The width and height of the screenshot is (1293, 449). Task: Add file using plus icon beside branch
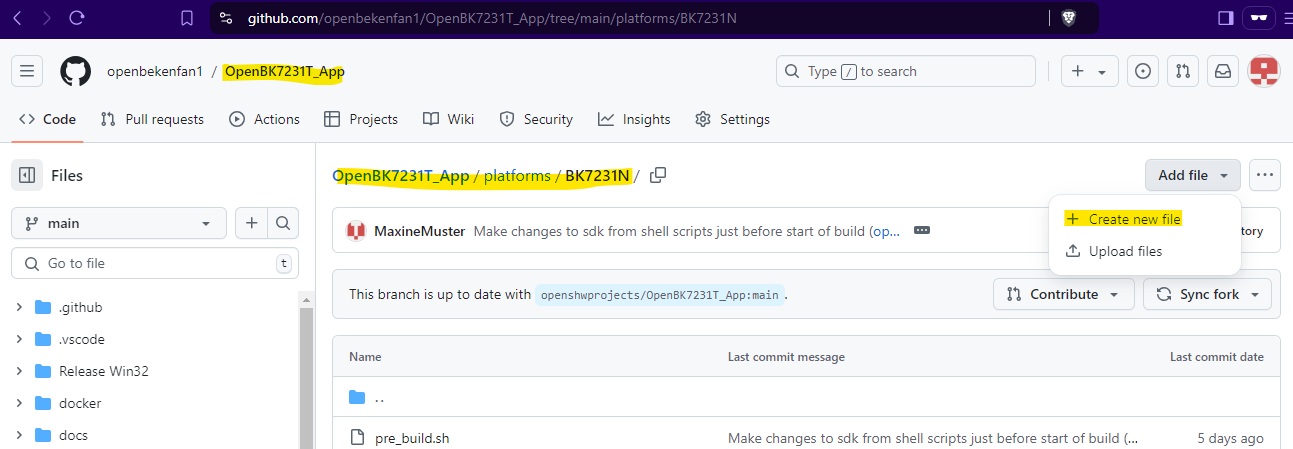coord(251,223)
